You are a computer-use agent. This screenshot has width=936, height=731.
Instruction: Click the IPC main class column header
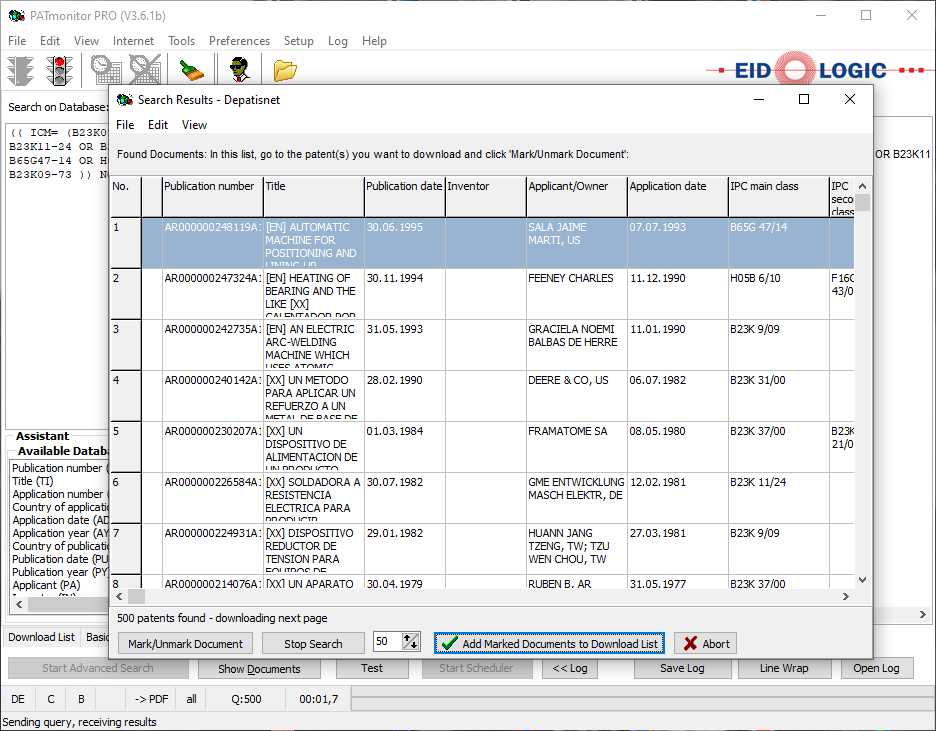(x=778, y=196)
